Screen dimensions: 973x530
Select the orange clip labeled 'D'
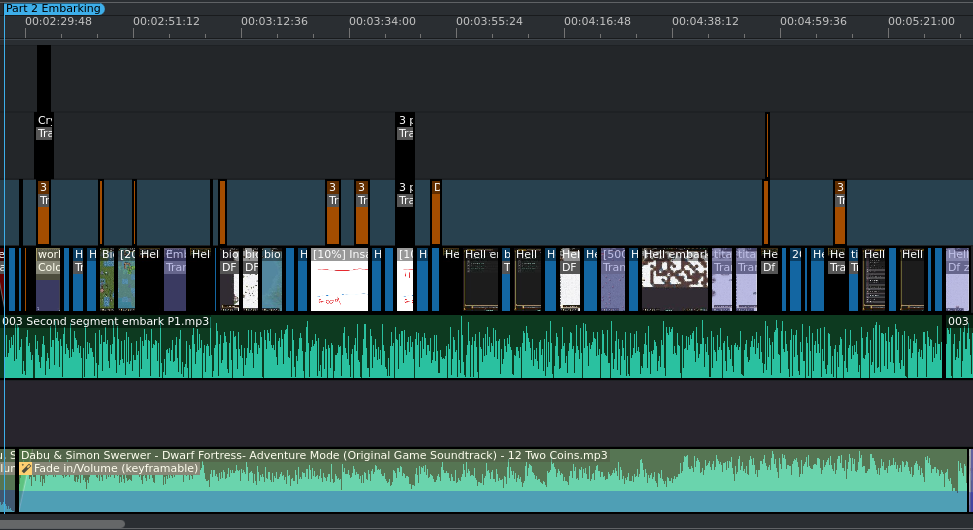tap(436, 212)
